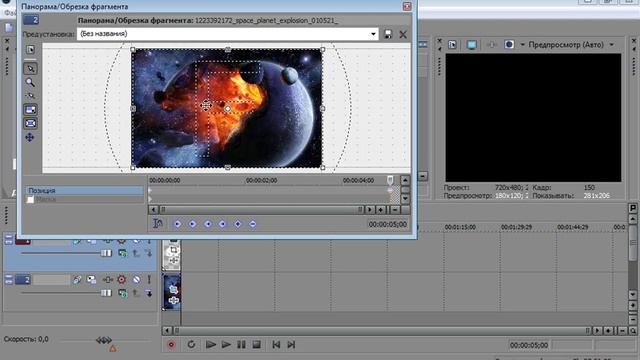Adjust the Скорость rate slider
640x360 pixels.
103,340
